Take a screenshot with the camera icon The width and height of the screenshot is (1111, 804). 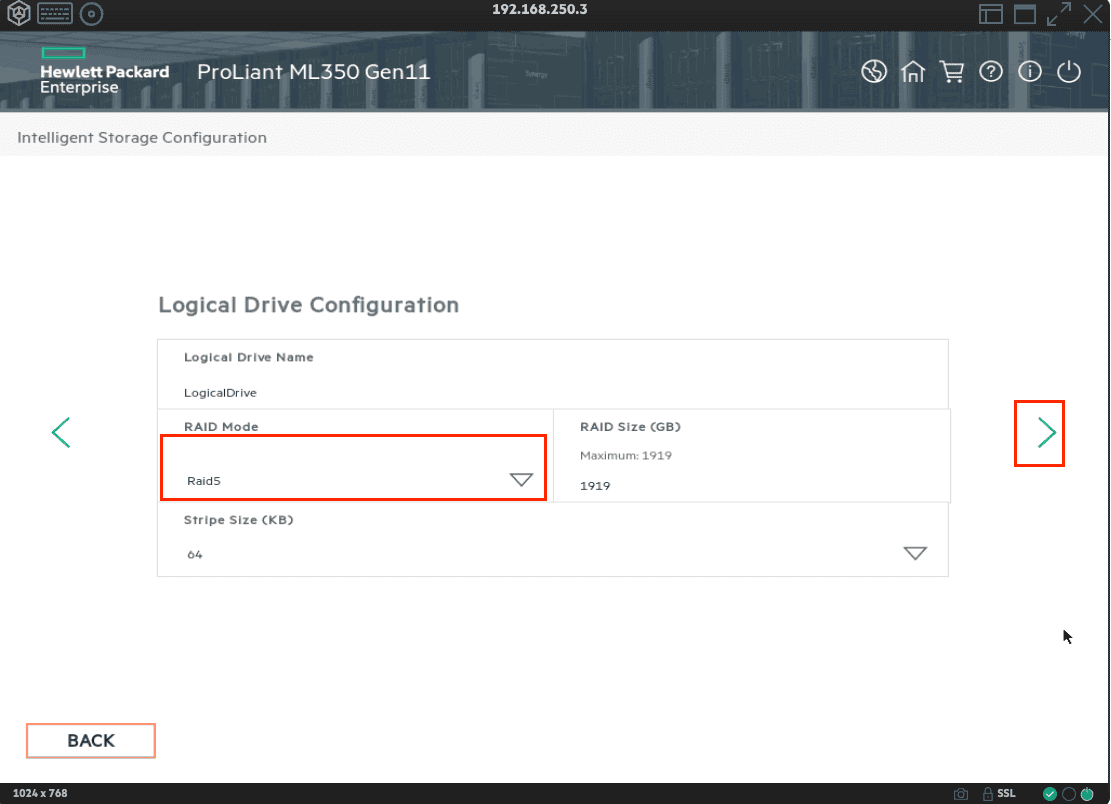click(960, 794)
